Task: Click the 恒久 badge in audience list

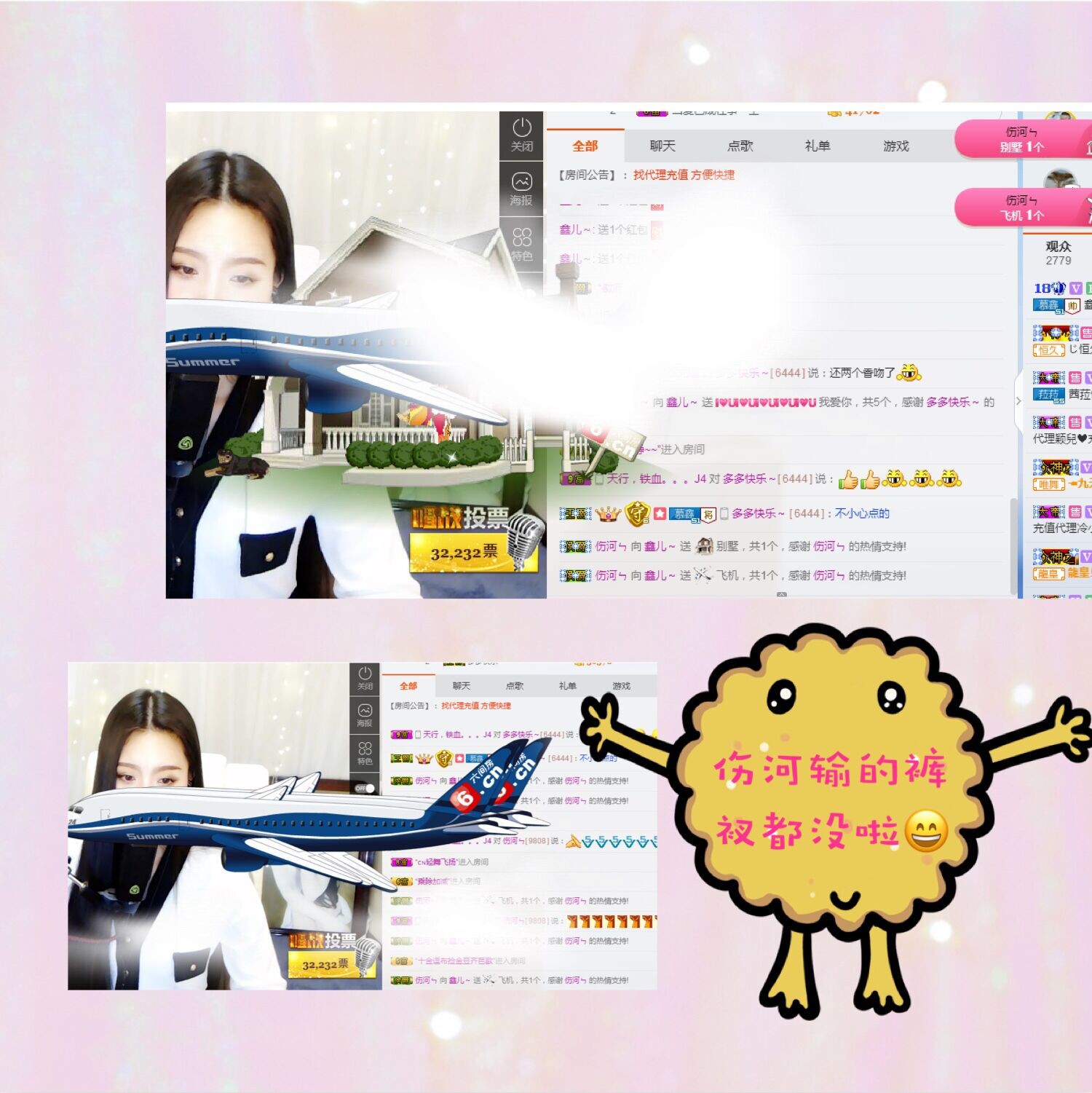Action: pyautogui.click(x=1049, y=350)
